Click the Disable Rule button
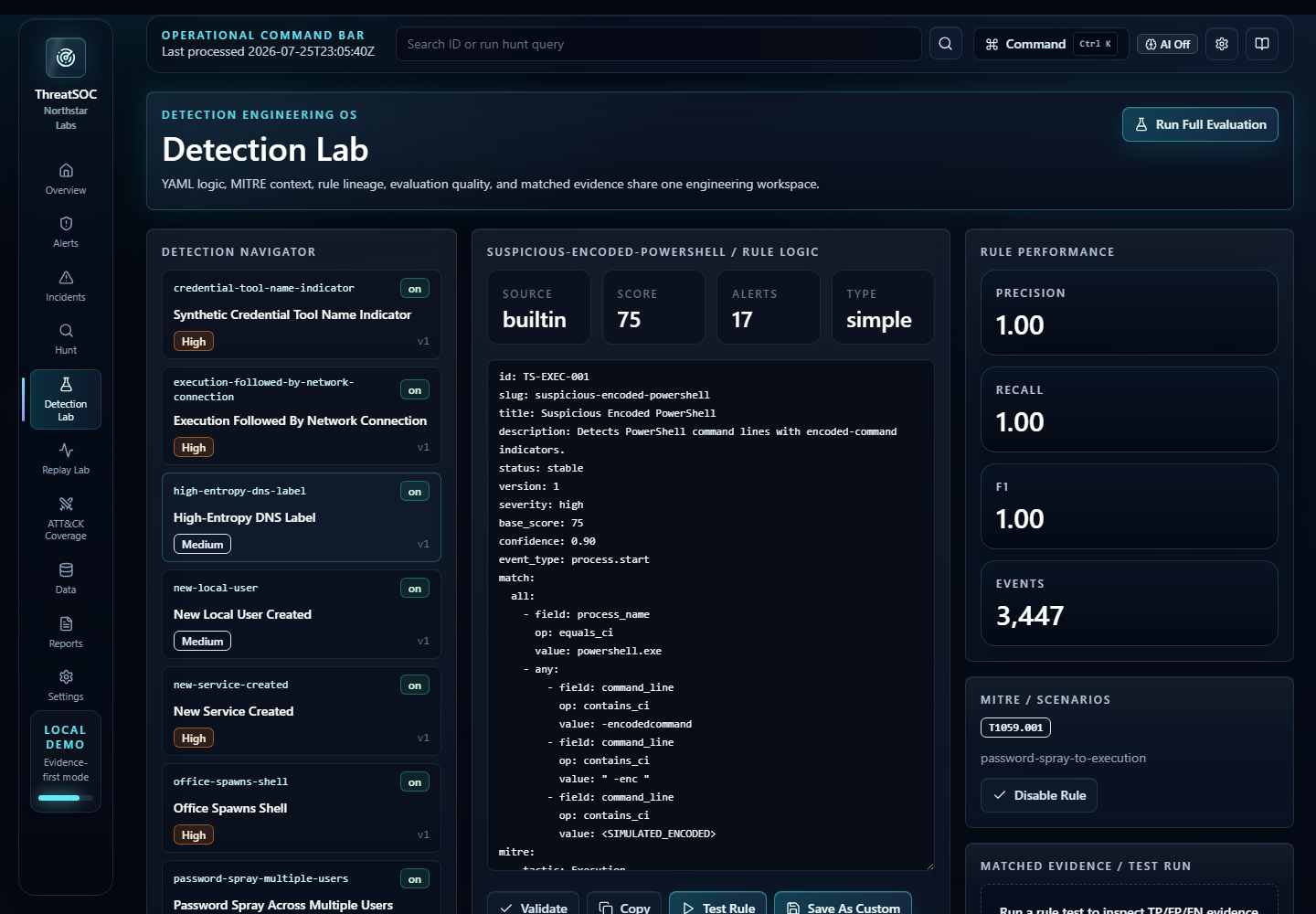The width and height of the screenshot is (1316, 914). pos(1039,795)
